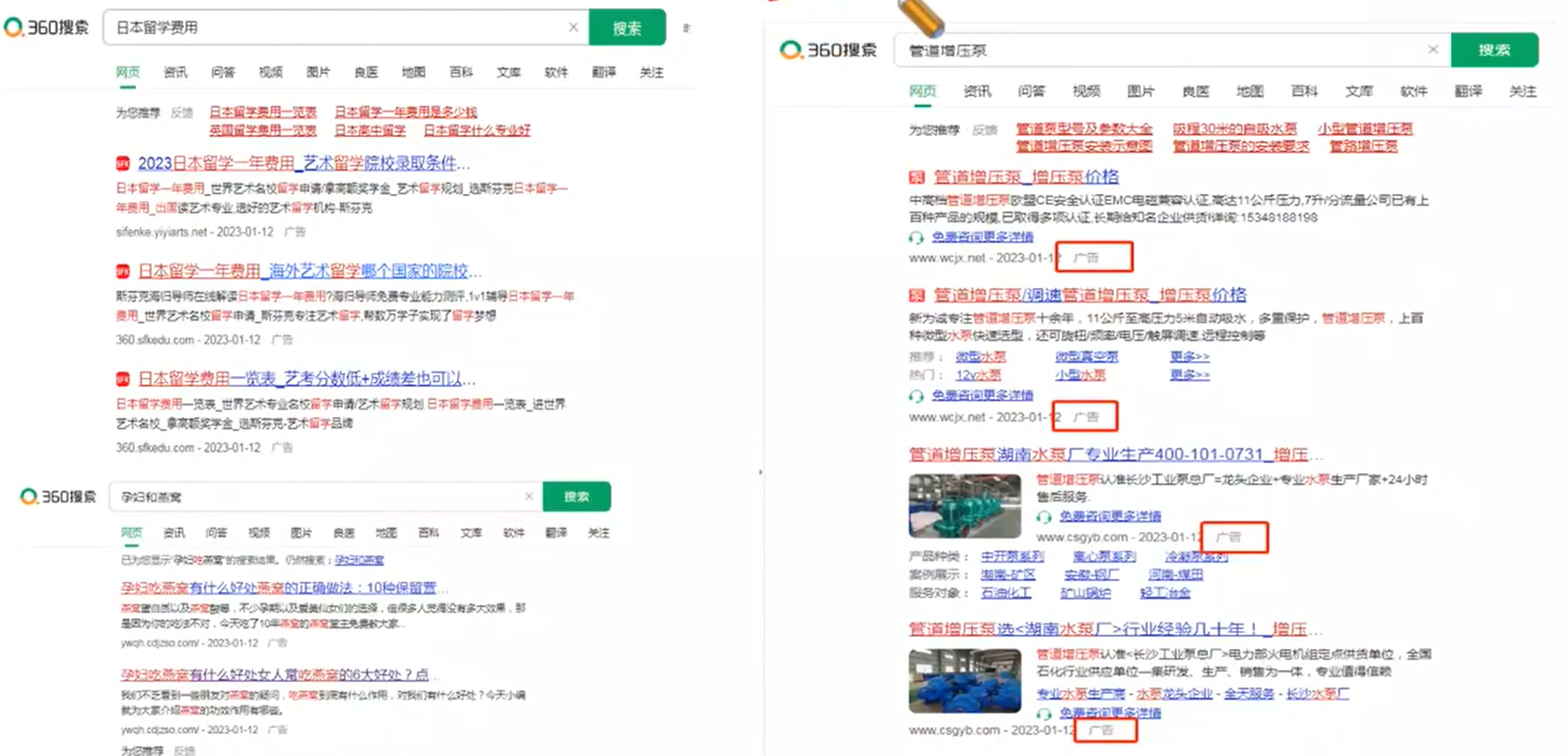The image size is (1568, 756).
Task: Click headset icon under 管道增压泵_增压泵价格 result
Action: (916, 238)
